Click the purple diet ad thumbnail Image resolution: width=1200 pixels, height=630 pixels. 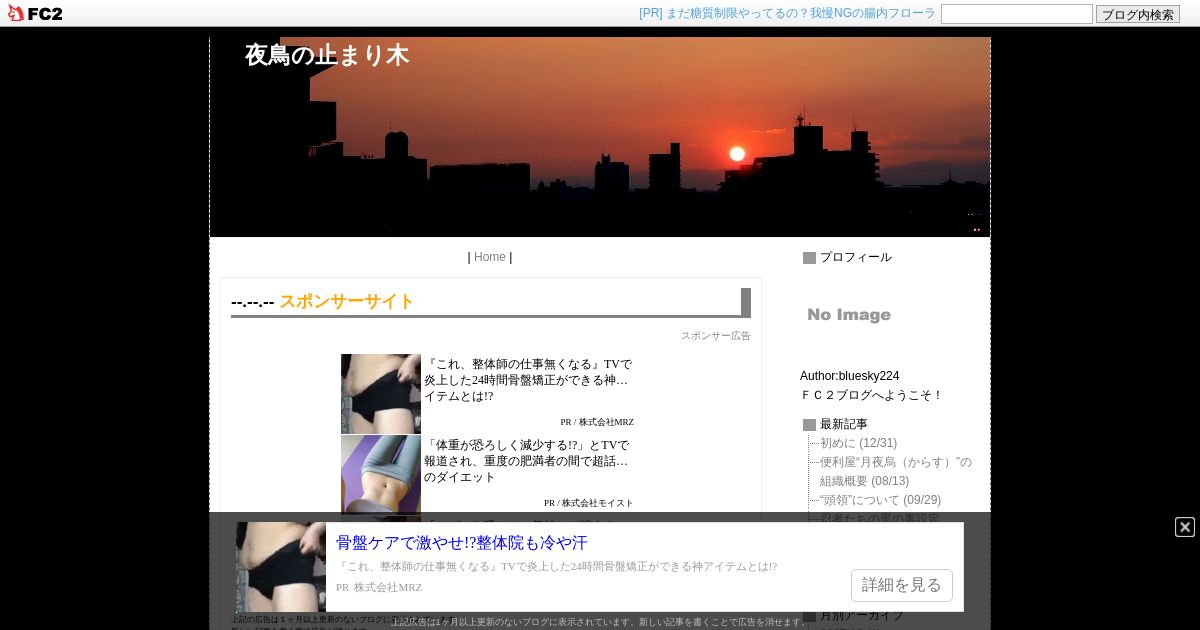click(x=381, y=475)
